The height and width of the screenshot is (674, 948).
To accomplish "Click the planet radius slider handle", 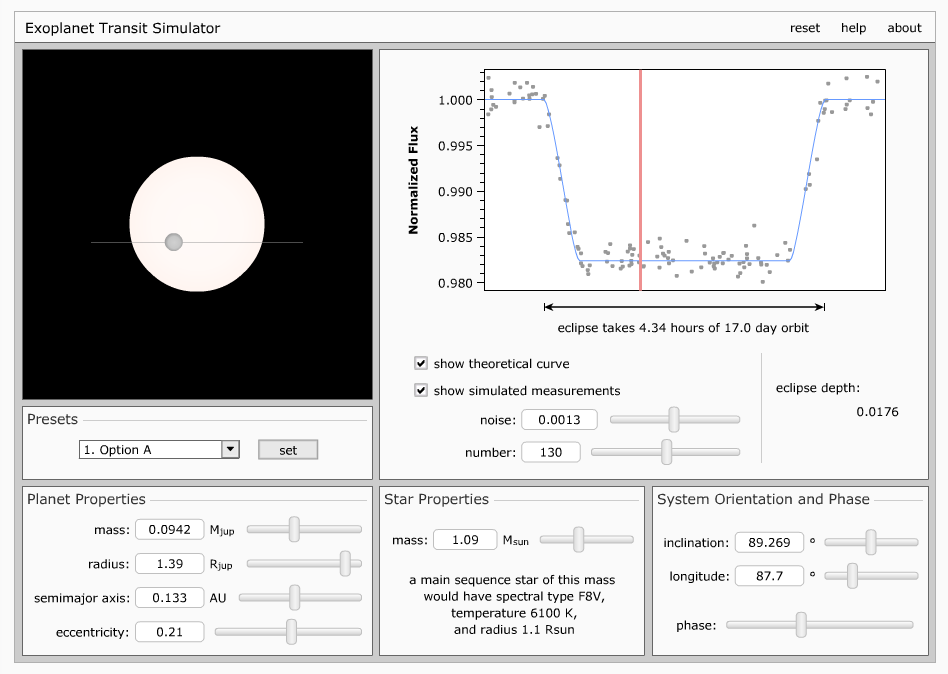I will [346, 563].
